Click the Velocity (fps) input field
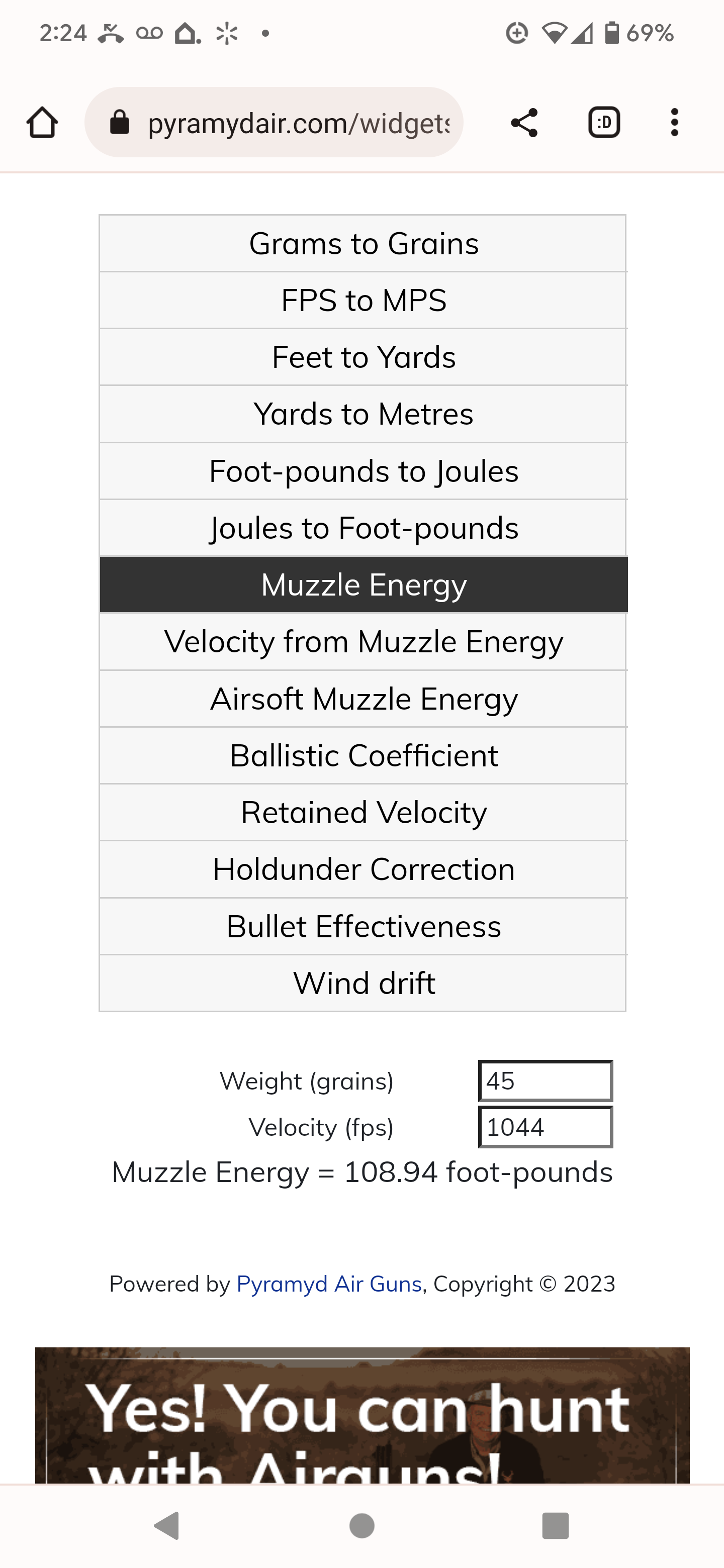Viewport: 724px width, 1568px height. tap(546, 1127)
